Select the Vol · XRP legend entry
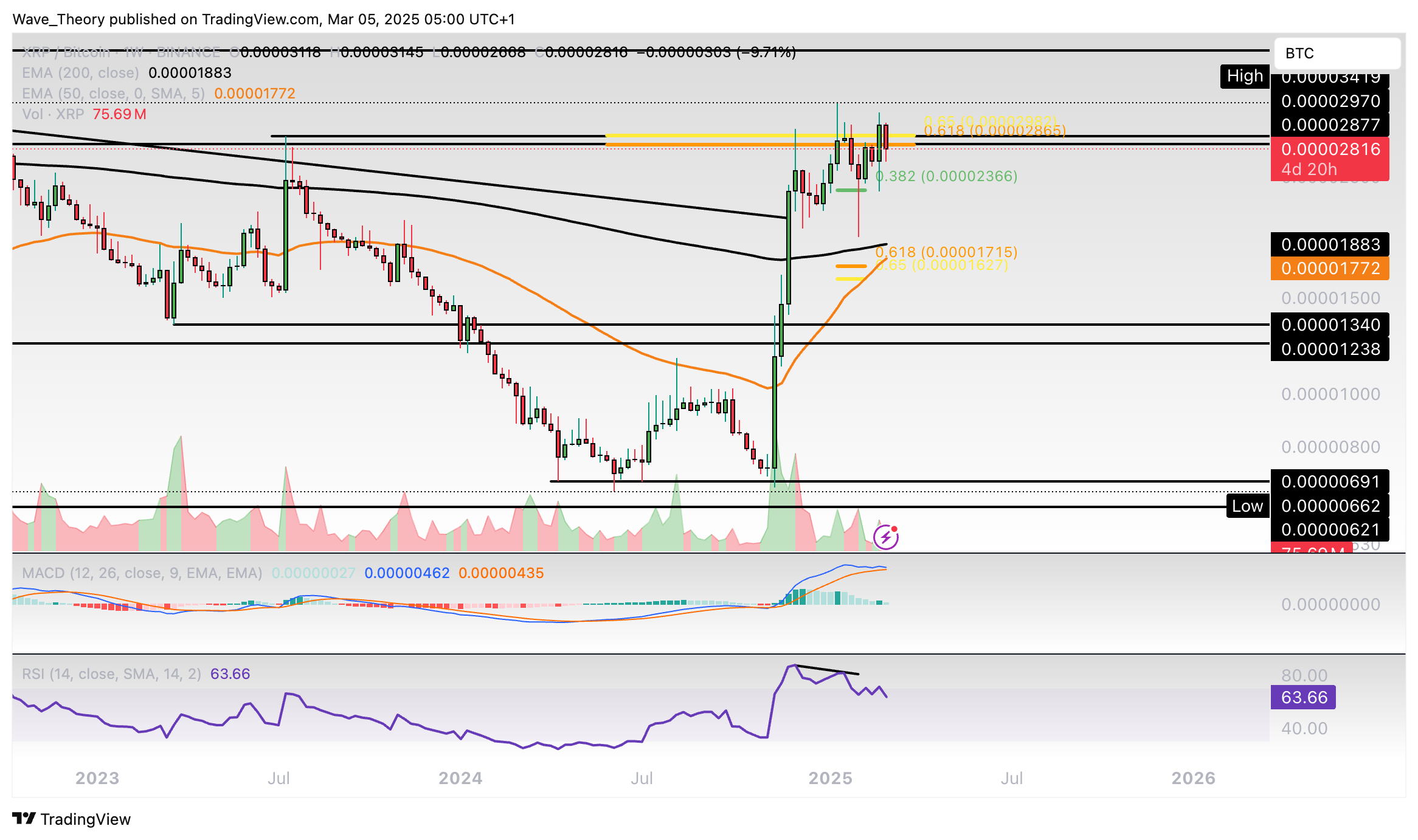Viewport: 1418px width, 840px height. point(54,114)
